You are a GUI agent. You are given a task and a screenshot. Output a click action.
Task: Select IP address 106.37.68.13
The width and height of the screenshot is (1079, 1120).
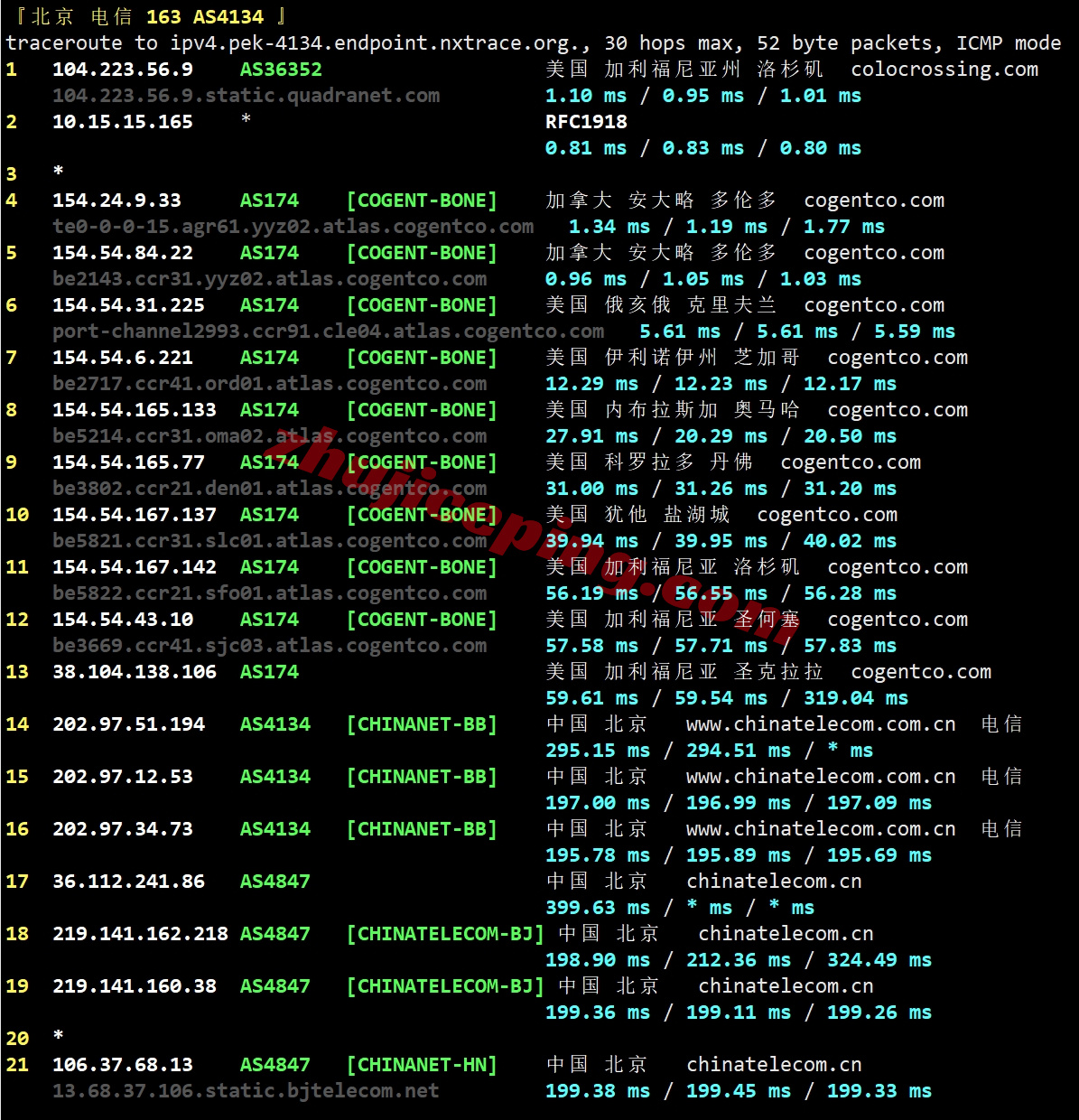(123, 1065)
